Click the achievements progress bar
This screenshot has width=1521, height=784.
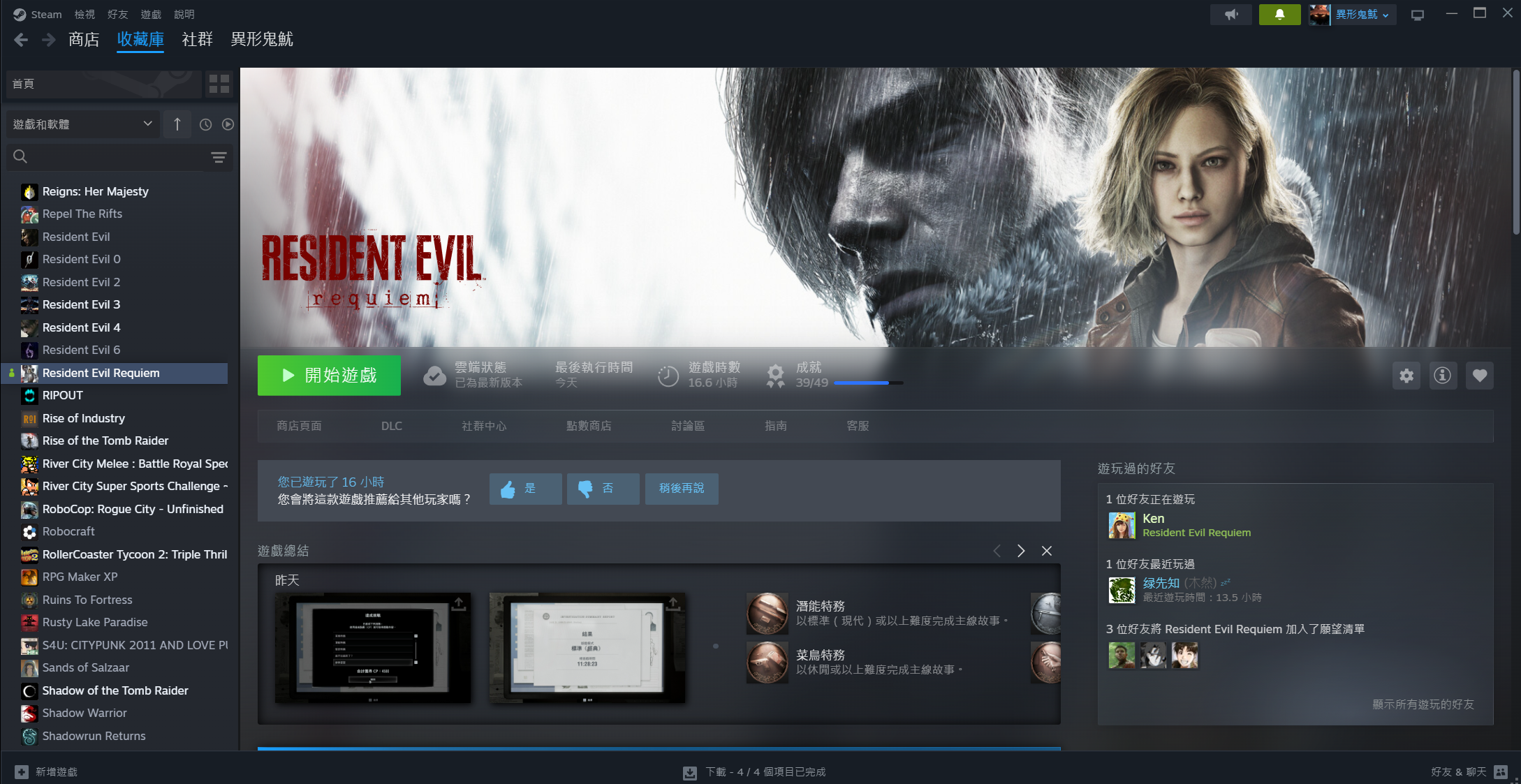(868, 383)
